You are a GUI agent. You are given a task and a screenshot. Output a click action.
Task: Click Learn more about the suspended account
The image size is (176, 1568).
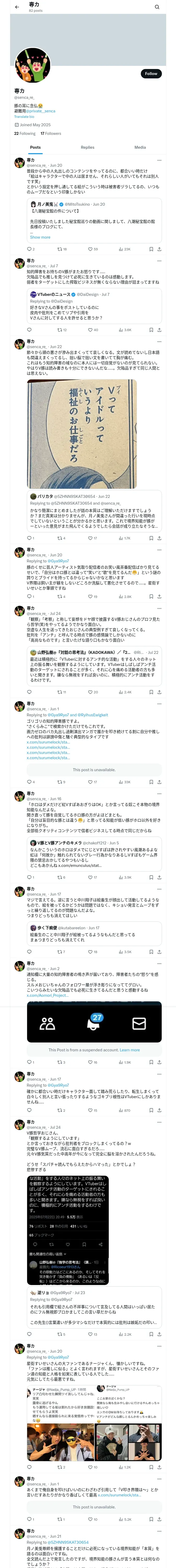point(129,1050)
